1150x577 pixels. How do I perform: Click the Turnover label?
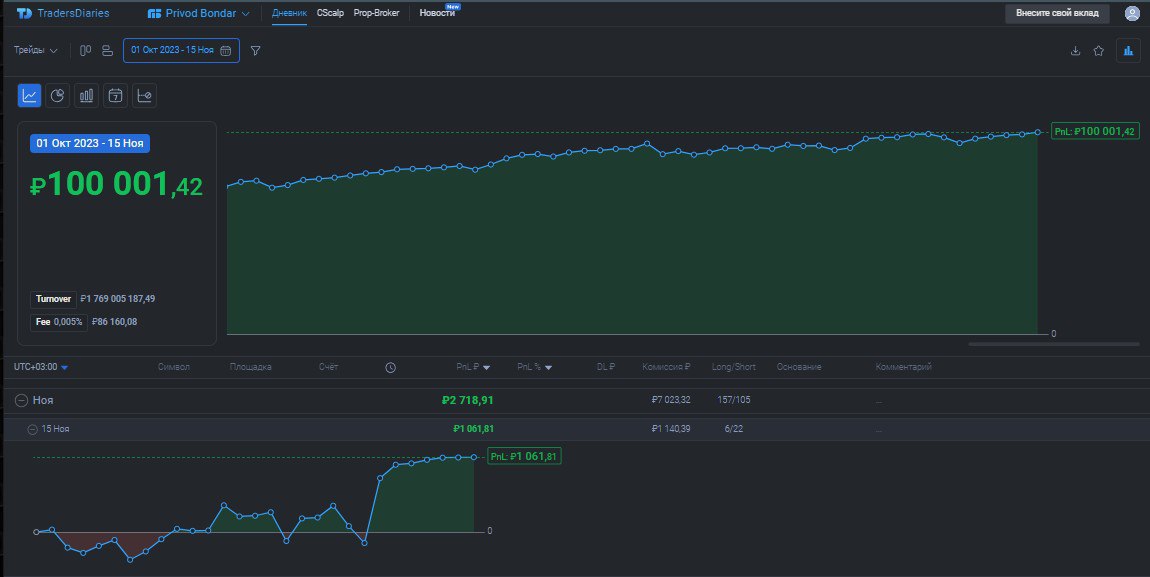click(54, 299)
